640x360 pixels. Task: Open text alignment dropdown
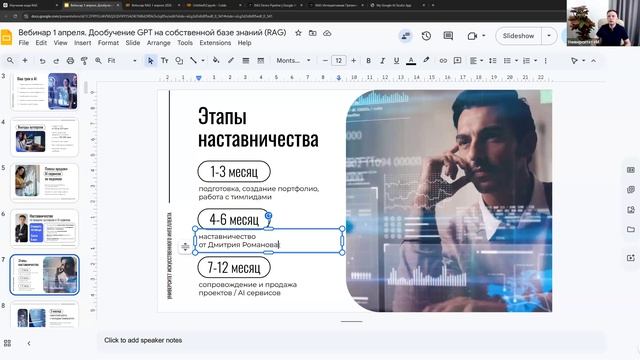476,60
